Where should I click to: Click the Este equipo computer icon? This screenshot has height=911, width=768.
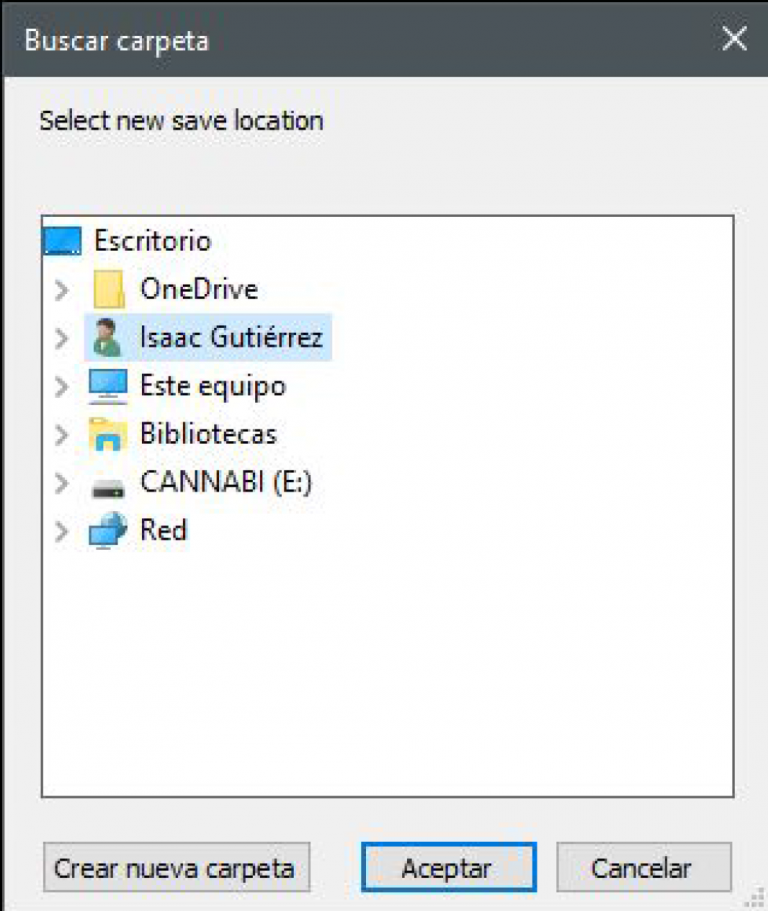(108, 386)
